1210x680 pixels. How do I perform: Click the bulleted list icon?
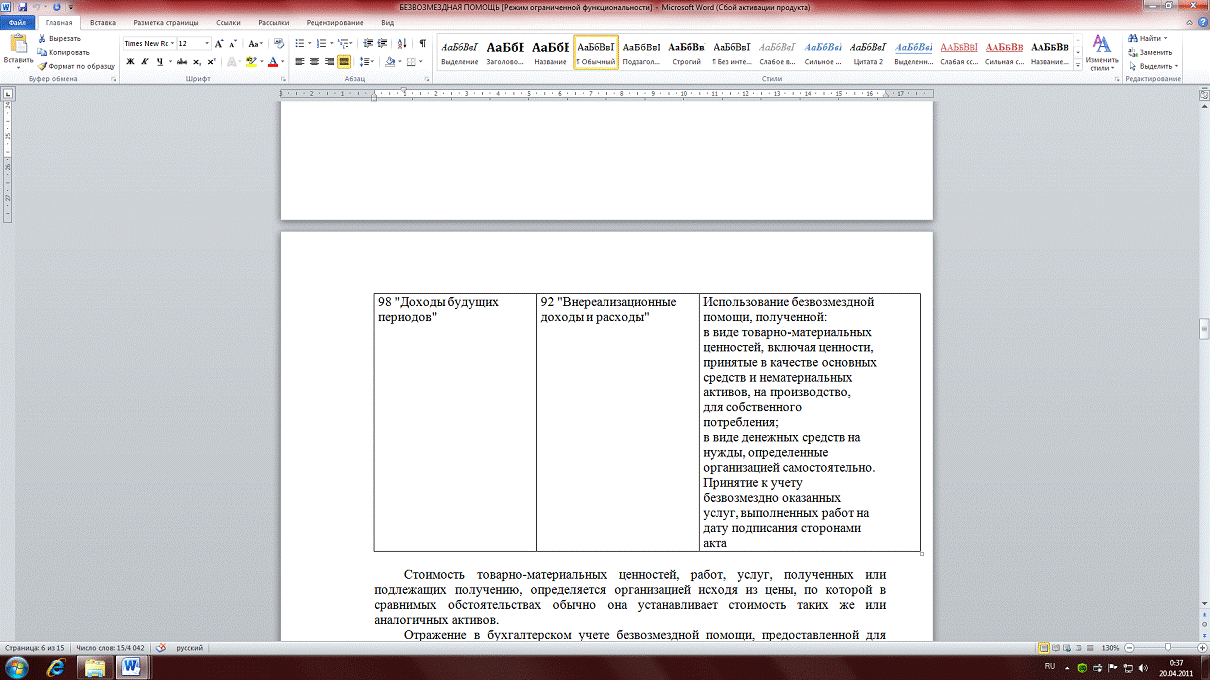pos(300,44)
